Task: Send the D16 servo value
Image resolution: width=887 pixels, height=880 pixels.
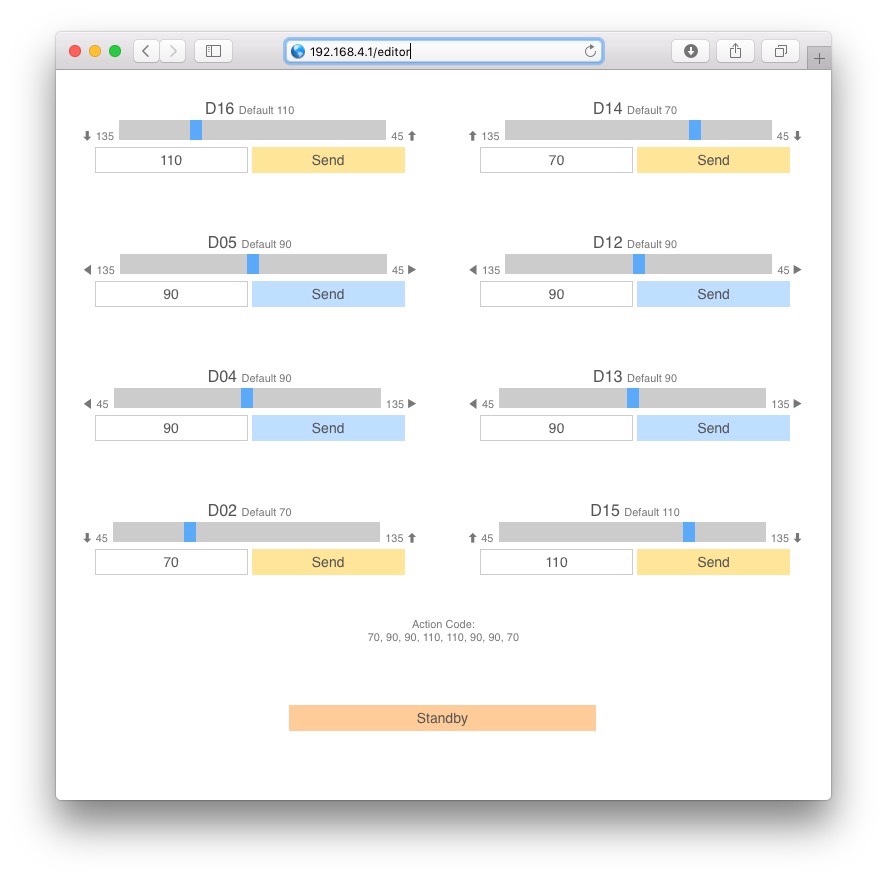Action: pyautogui.click(x=328, y=160)
